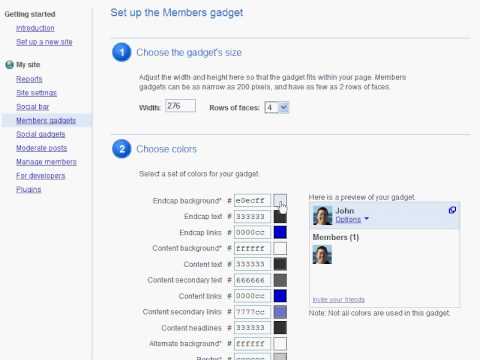480x360 pixels.
Task: Open the Manage members link
Action: [46, 162]
